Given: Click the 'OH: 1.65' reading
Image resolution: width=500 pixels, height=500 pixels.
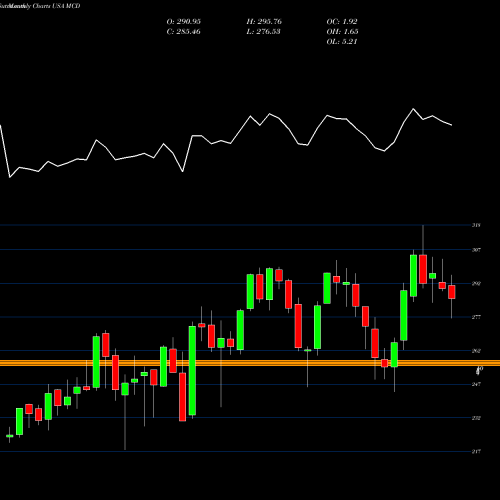Looking at the screenshot, I should tap(342, 32).
